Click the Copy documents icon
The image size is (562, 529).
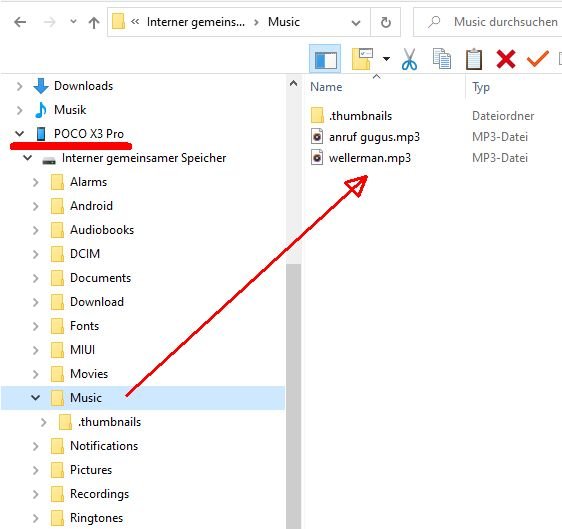[442, 59]
